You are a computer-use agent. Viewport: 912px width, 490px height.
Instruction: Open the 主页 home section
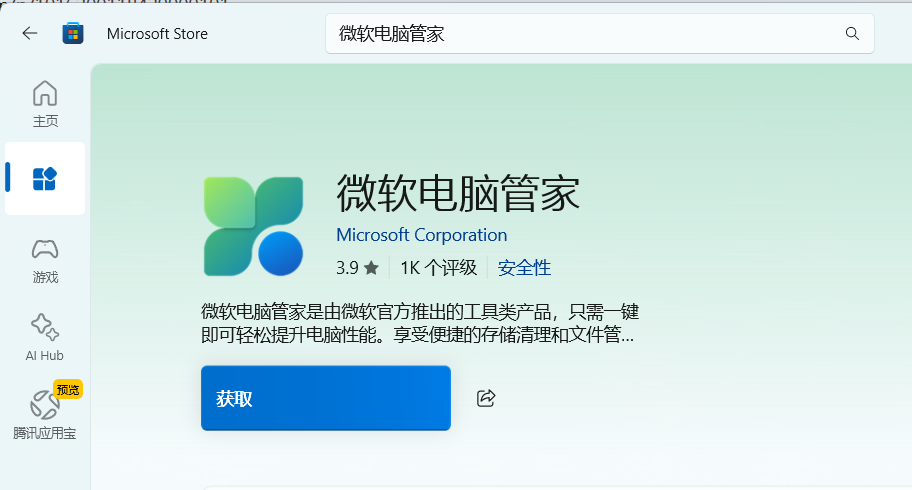point(45,104)
